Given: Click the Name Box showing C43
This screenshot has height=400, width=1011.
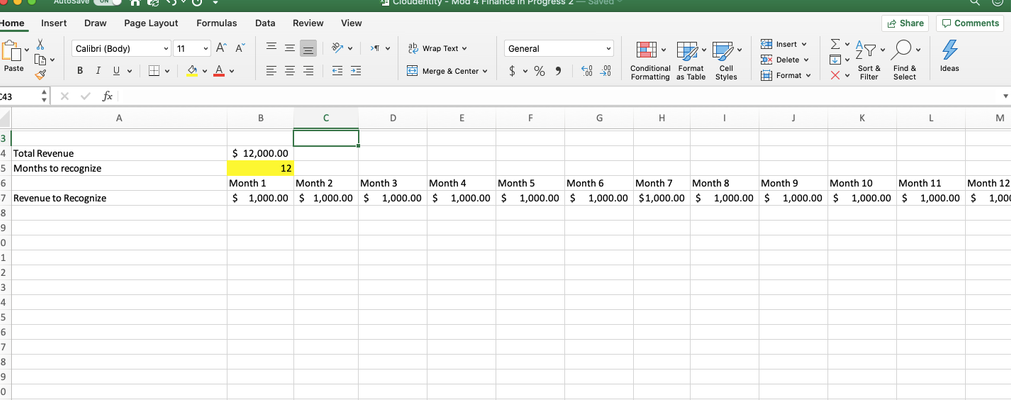Looking at the screenshot, I should pos(19,96).
